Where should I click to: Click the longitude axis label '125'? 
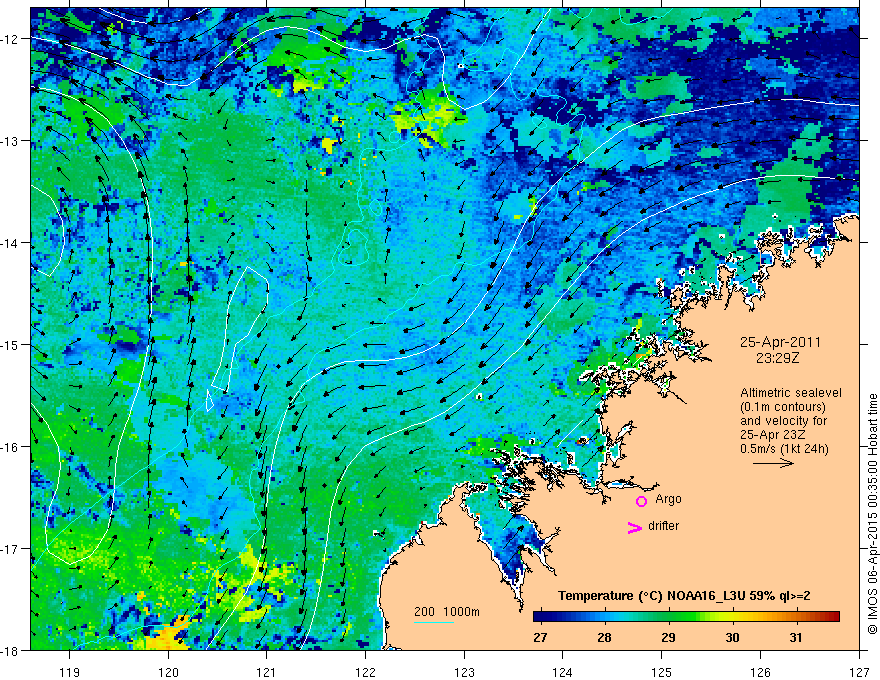tap(662, 672)
